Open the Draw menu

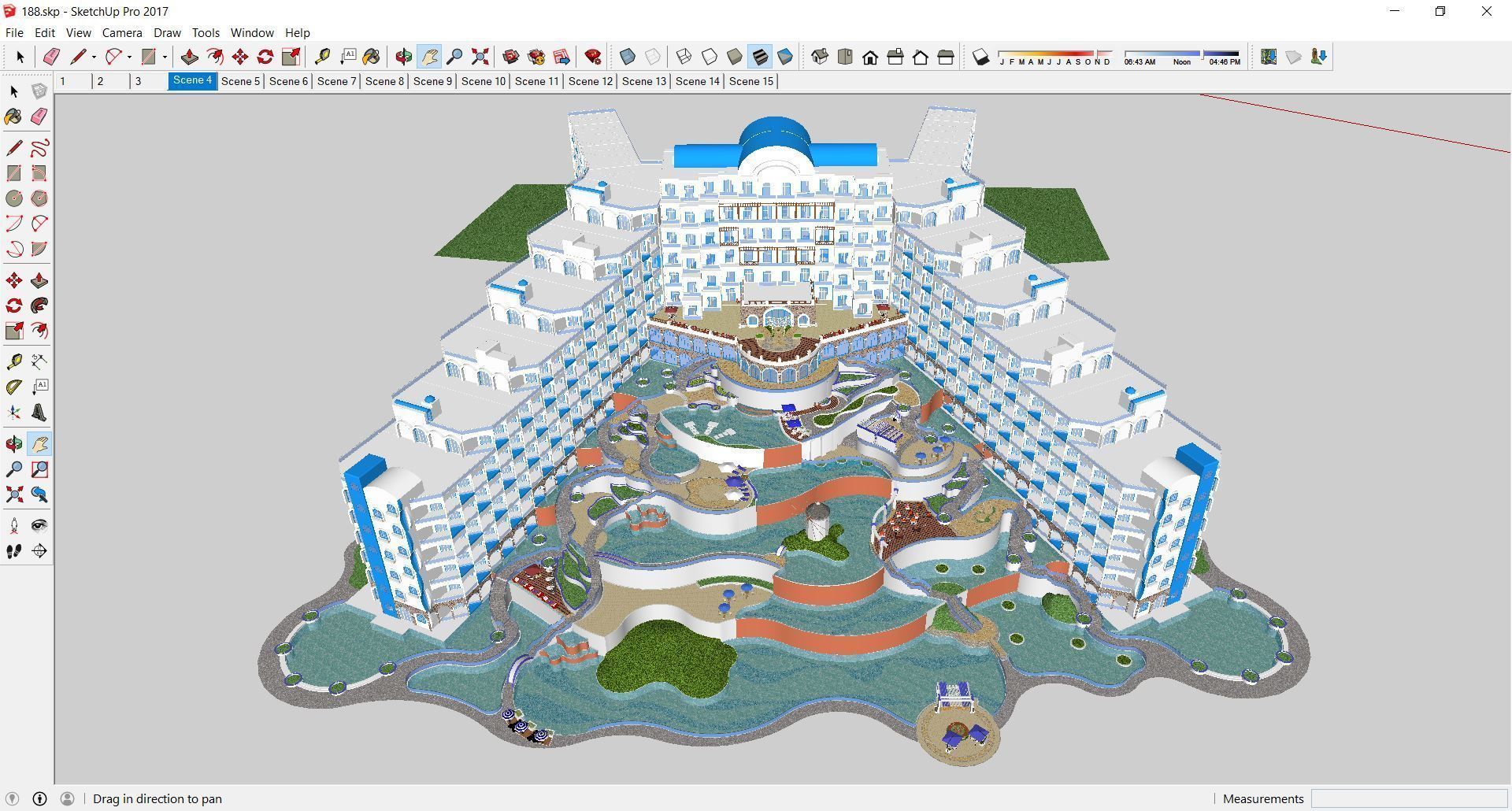(167, 32)
